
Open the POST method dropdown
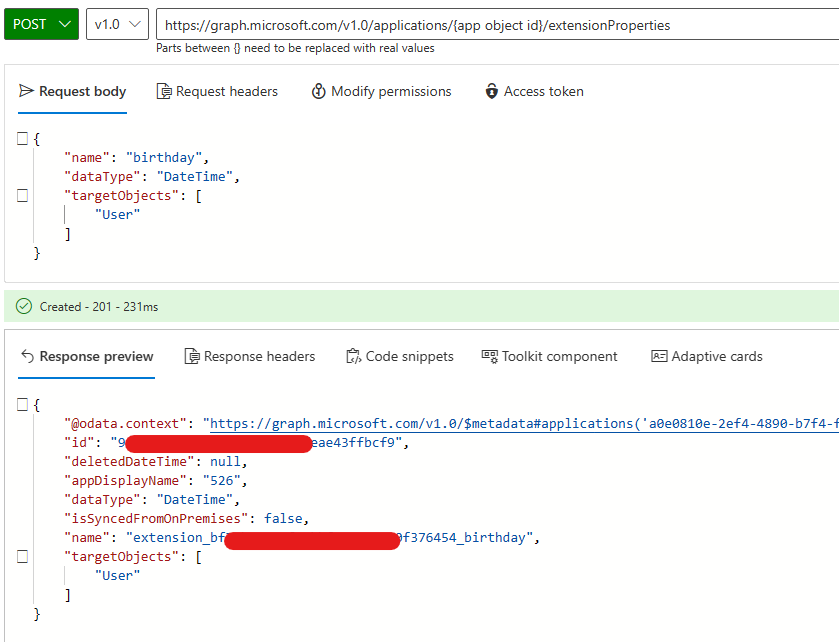40,23
